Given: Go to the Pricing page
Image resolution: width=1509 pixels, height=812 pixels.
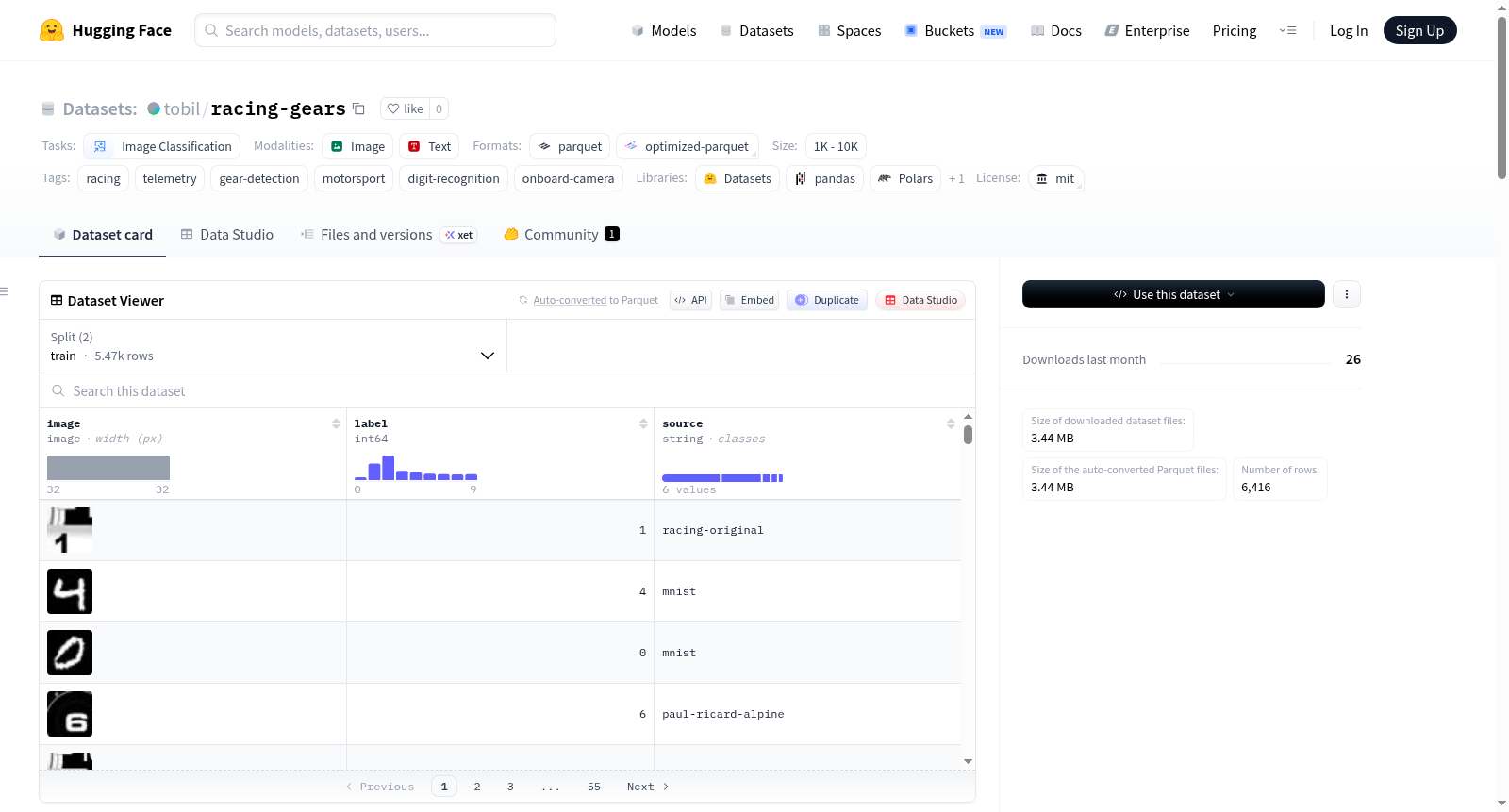Looking at the screenshot, I should tap(1235, 30).
